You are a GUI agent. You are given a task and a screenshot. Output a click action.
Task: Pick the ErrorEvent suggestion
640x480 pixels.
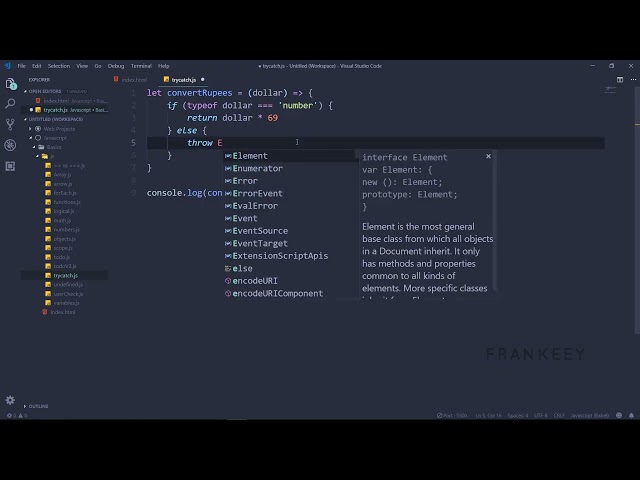(291, 193)
